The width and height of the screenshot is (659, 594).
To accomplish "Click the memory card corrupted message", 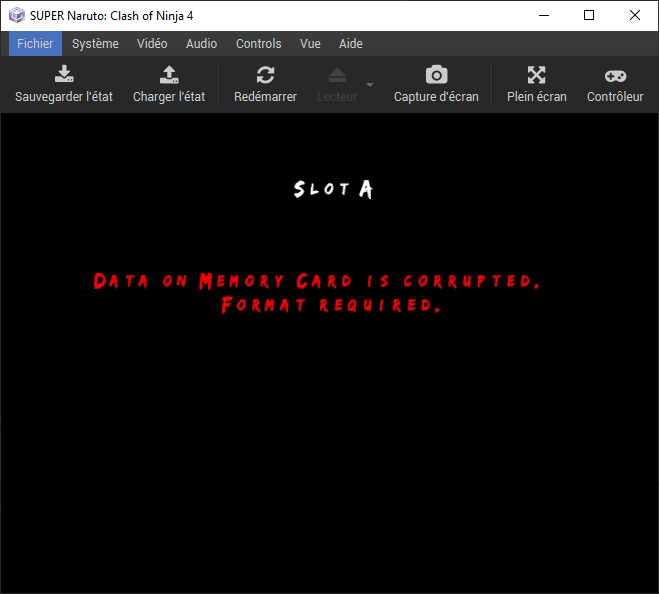I will (x=318, y=292).
